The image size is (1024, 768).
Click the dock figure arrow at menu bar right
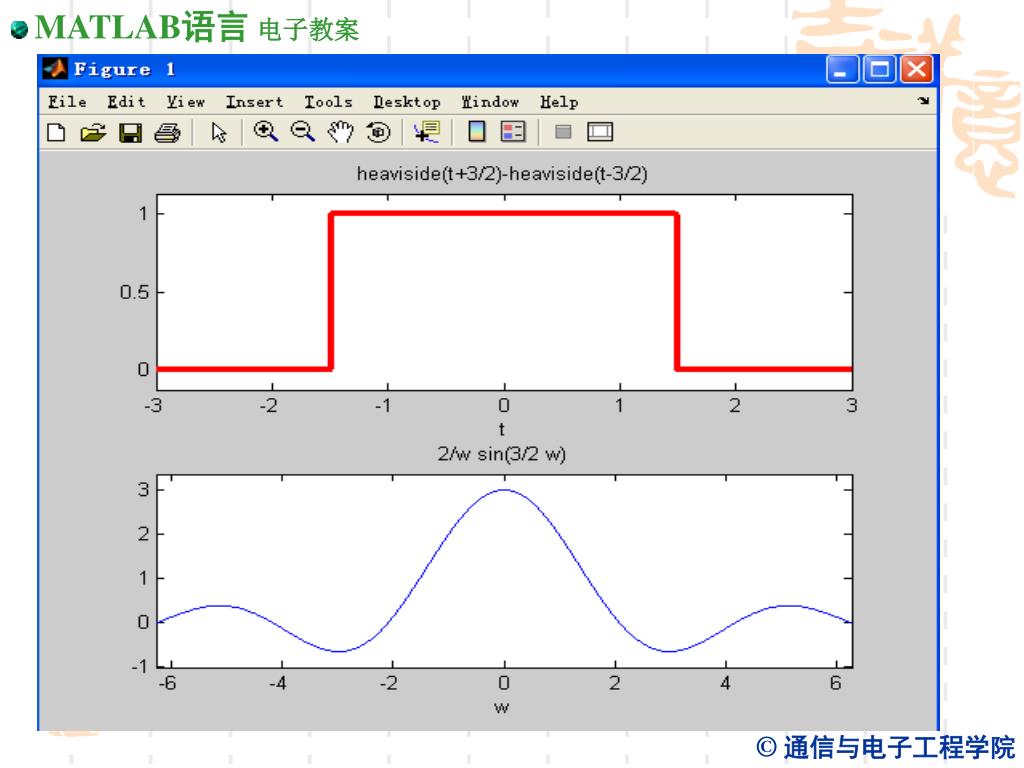[x=923, y=101]
